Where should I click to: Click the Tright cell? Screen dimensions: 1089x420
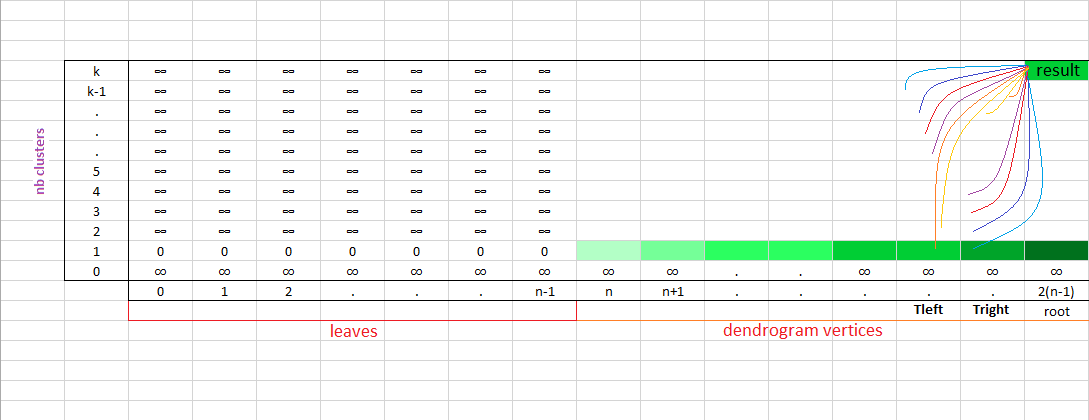coord(992,310)
